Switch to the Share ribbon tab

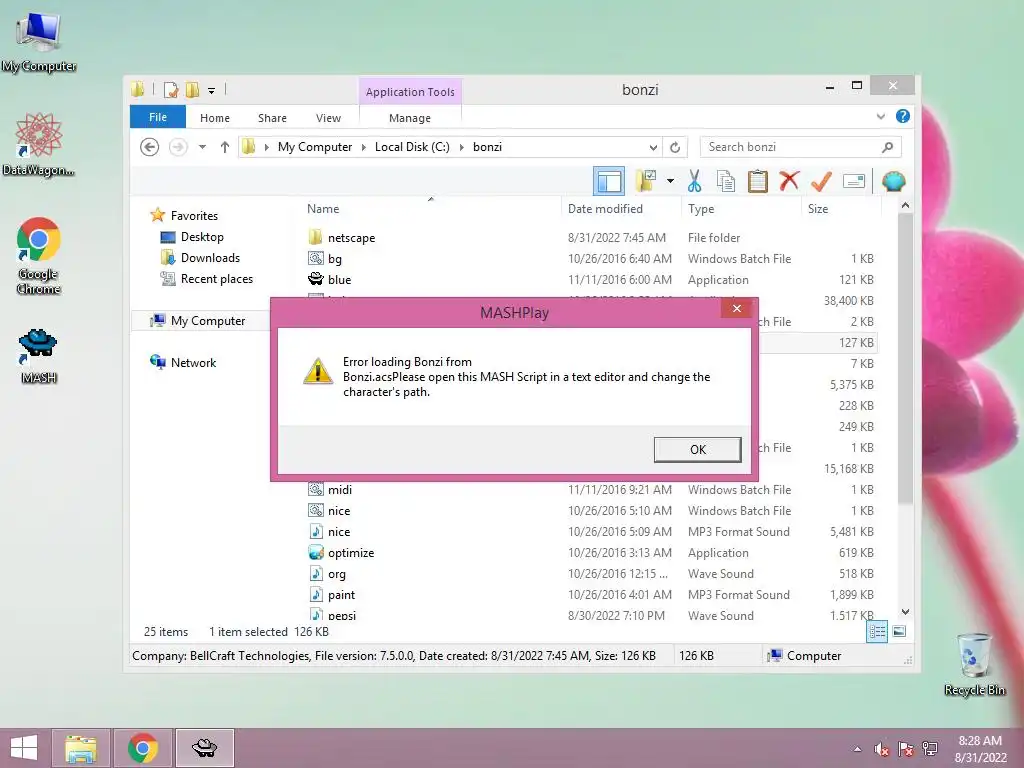[x=272, y=118]
